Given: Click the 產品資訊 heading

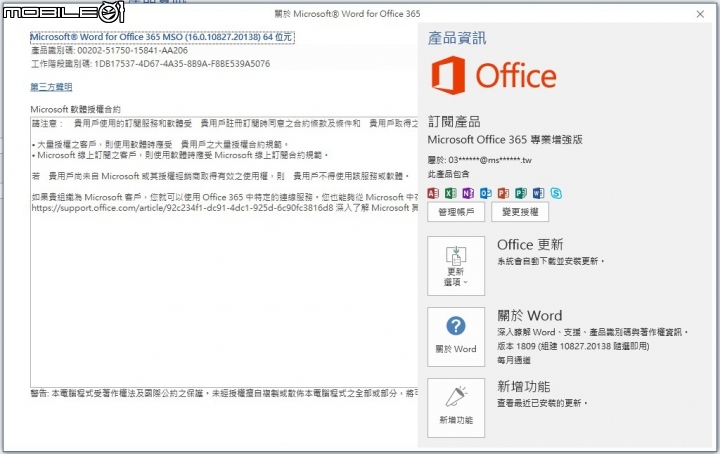Looking at the screenshot, I should (x=457, y=38).
